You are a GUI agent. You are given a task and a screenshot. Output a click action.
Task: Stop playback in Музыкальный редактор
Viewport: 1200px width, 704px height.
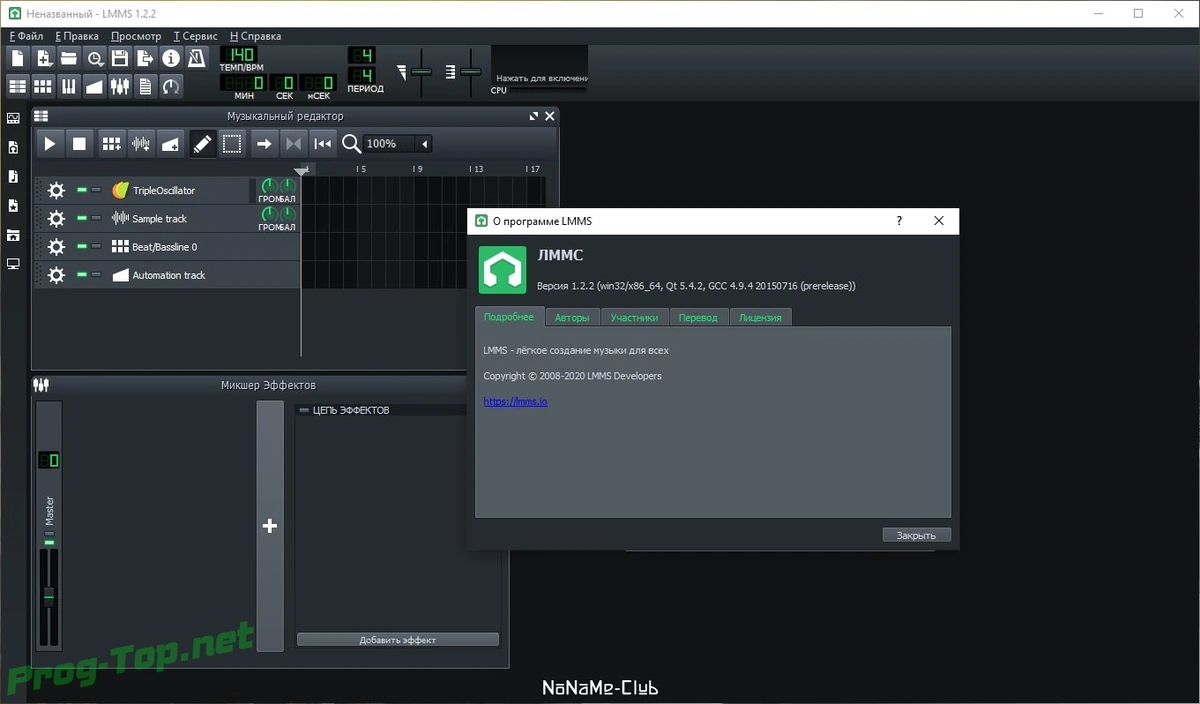coord(80,144)
